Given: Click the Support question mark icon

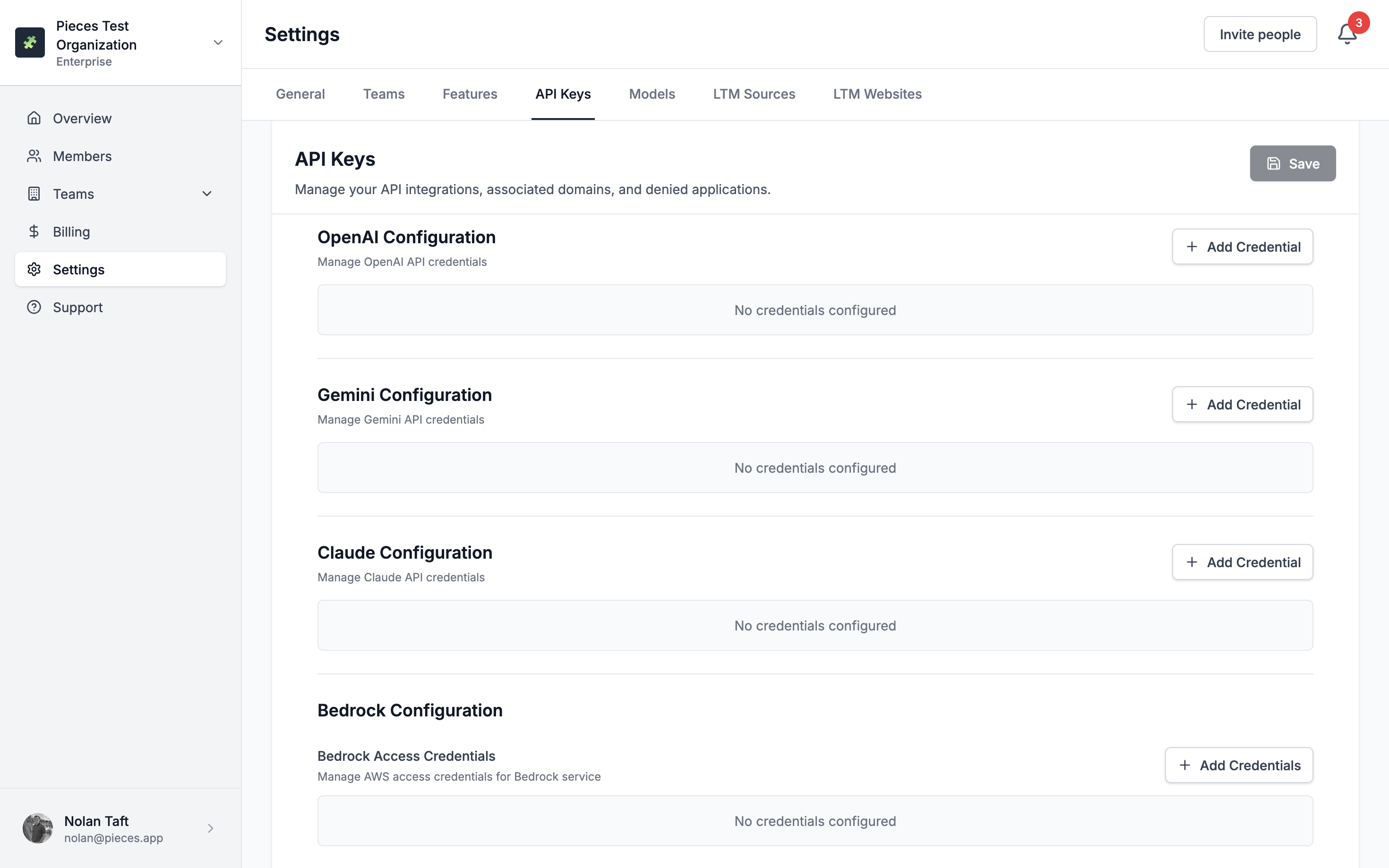Looking at the screenshot, I should 34,307.
